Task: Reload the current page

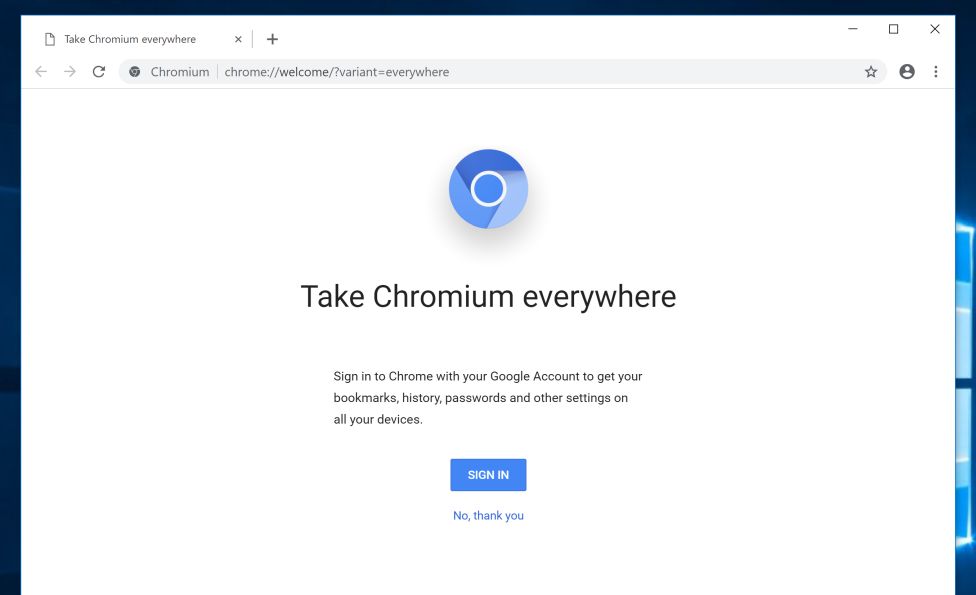Action: point(98,71)
